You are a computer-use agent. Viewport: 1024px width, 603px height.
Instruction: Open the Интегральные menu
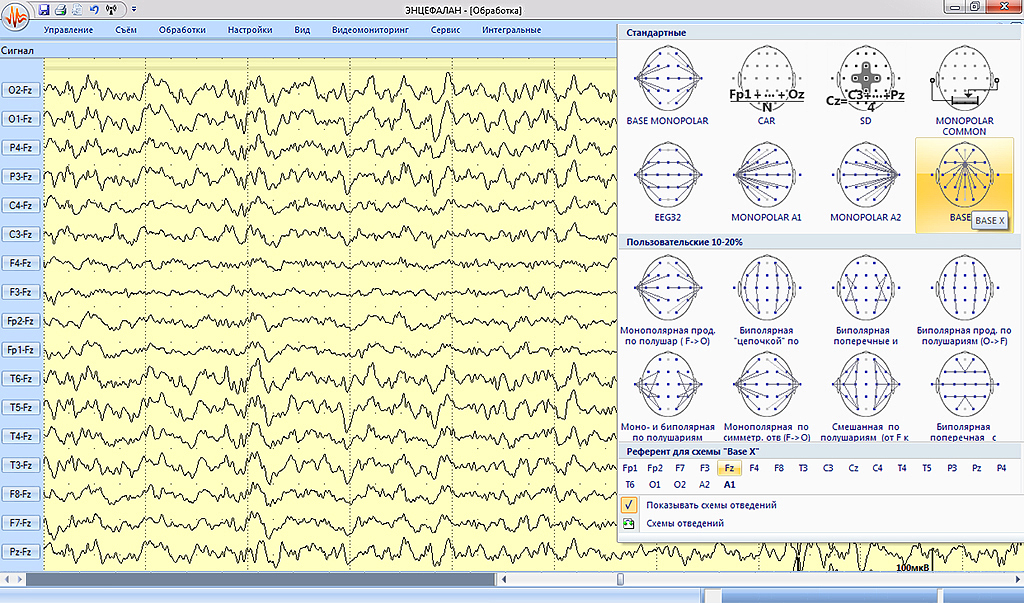511,29
